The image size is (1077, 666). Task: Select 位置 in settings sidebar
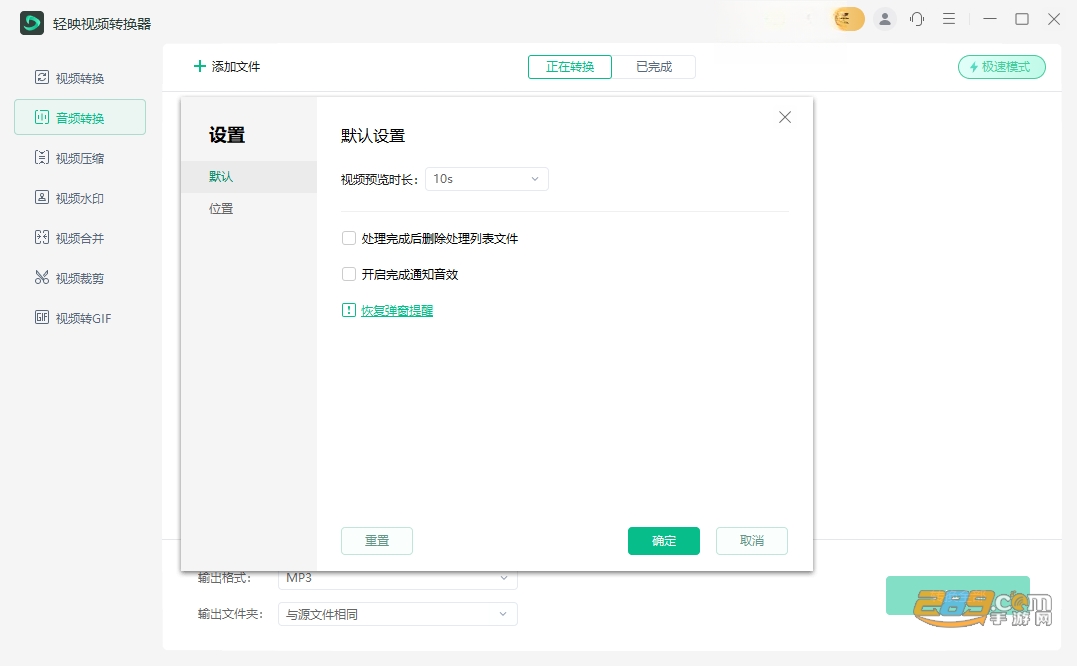click(249, 209)
